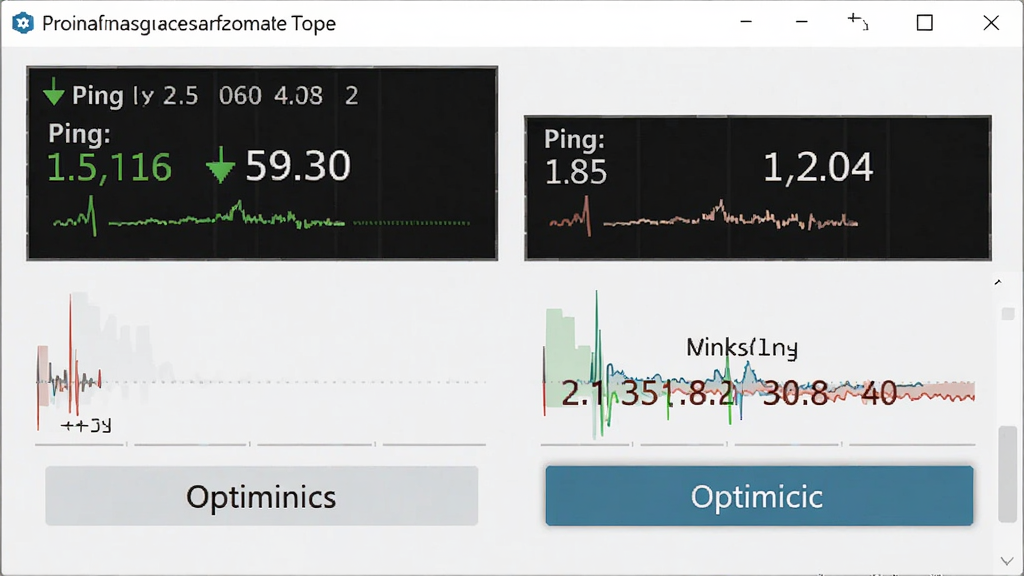Click the blue gear app icon in title bar
The height and width of the screenshot is (576, 1024).
pyautogui.click(x=23, y=24)
